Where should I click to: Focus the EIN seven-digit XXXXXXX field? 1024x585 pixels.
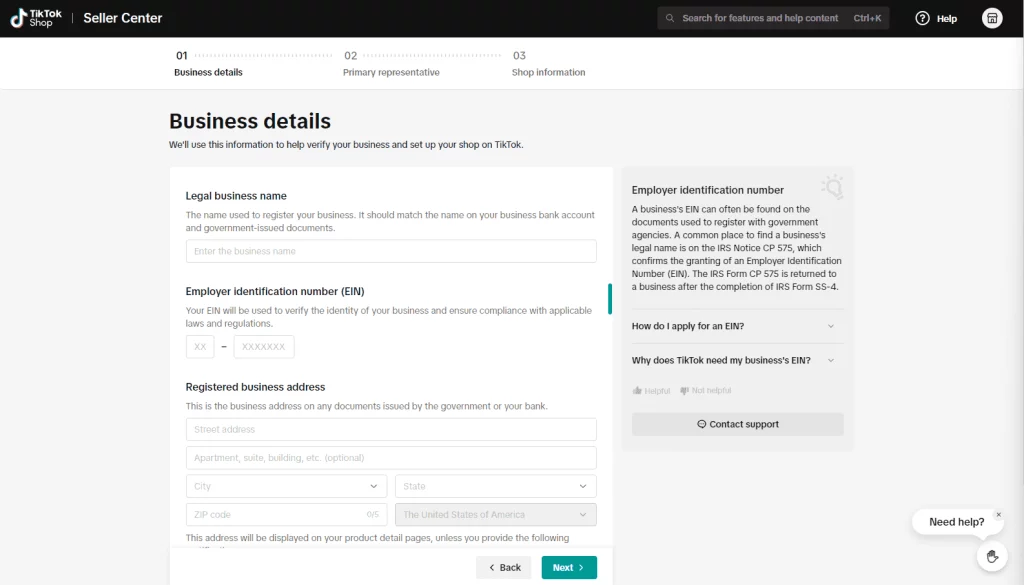pos(264,347)
